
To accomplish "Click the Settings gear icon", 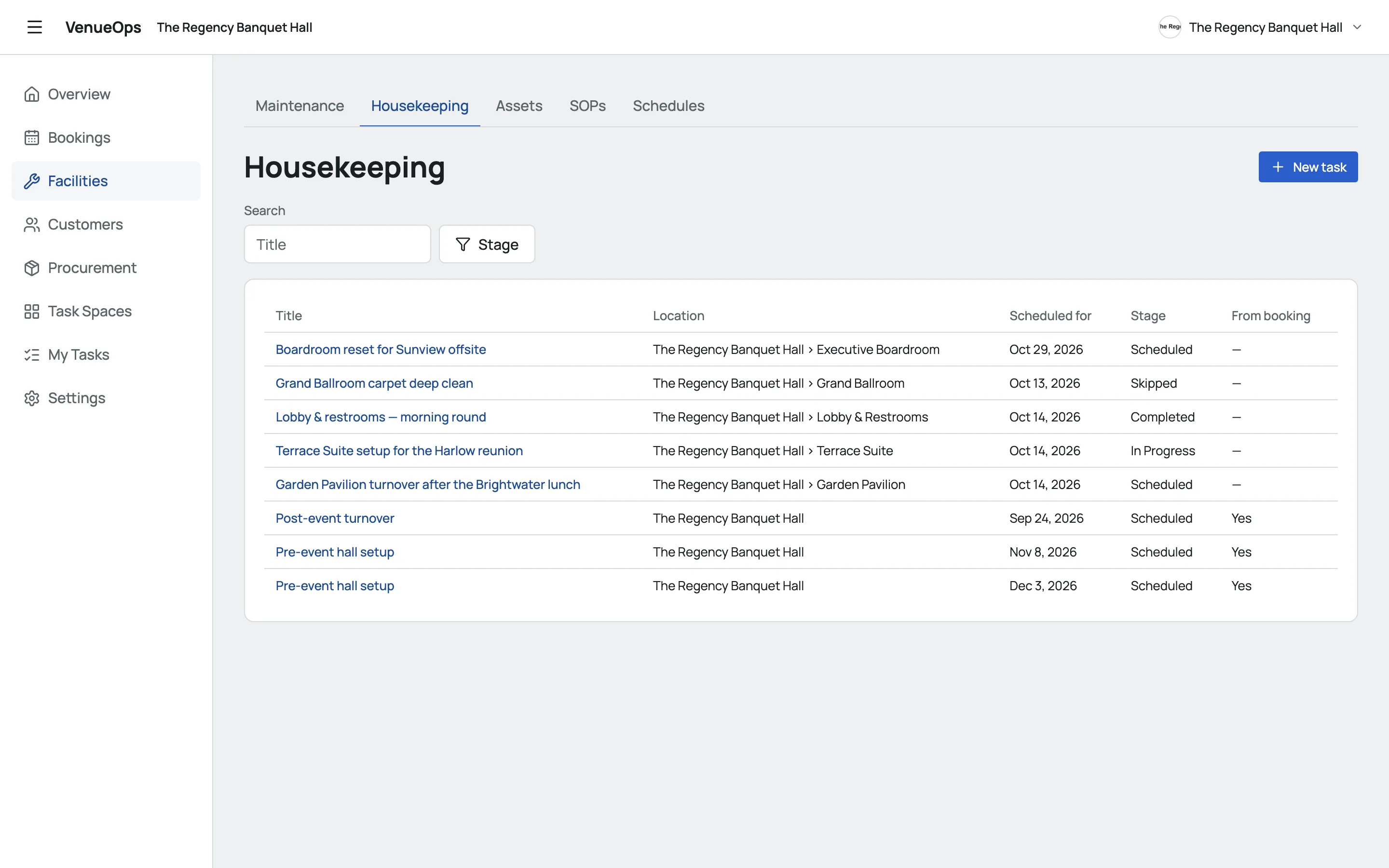I will click(x=31, y=398).
